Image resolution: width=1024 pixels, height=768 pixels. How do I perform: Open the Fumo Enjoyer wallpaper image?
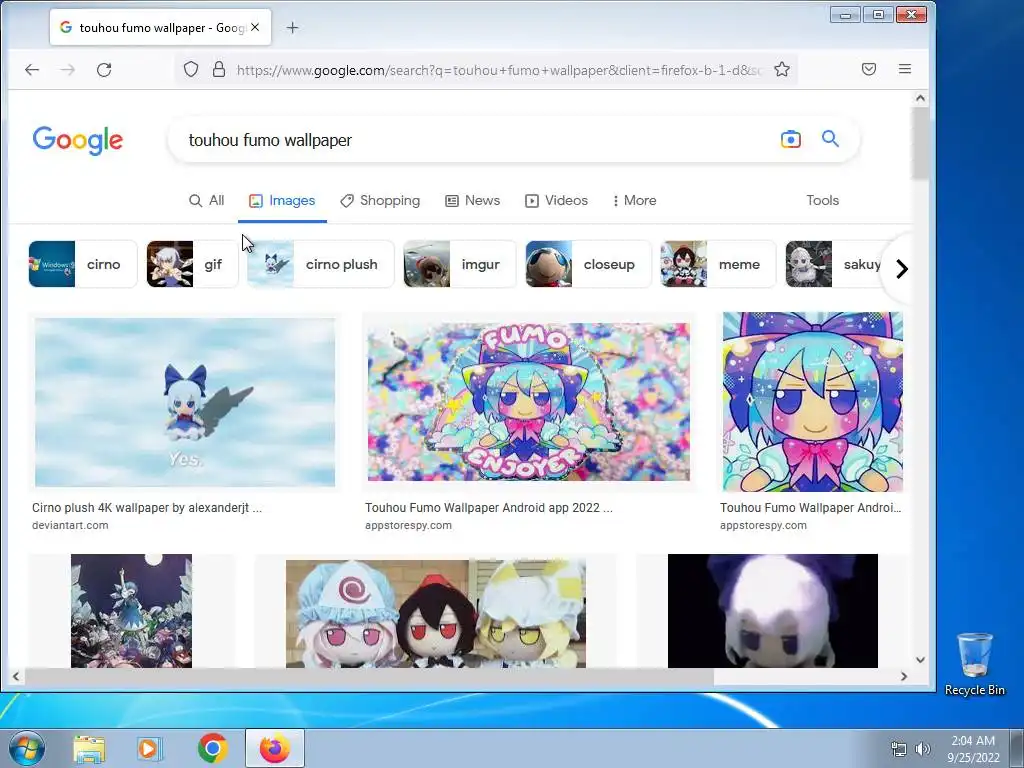coord(529,402)
